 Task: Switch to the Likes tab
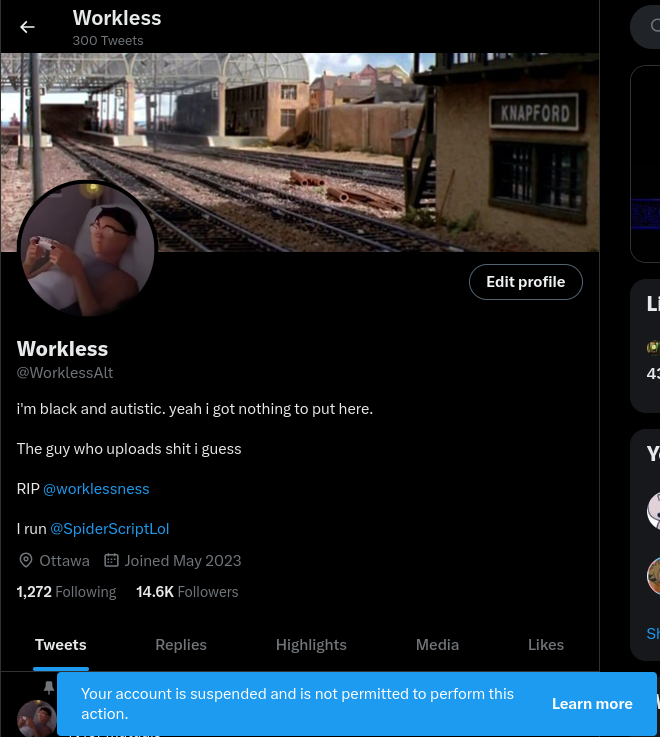coord(546,645)
